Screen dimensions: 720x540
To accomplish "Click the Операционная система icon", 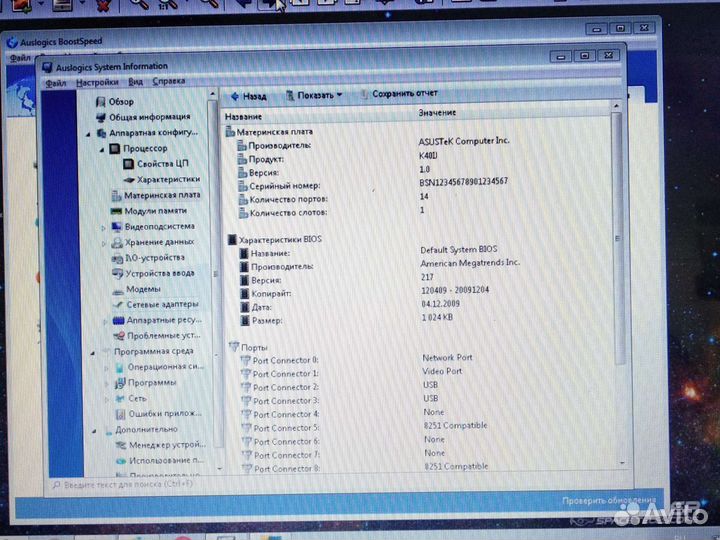I will [119, 367].
